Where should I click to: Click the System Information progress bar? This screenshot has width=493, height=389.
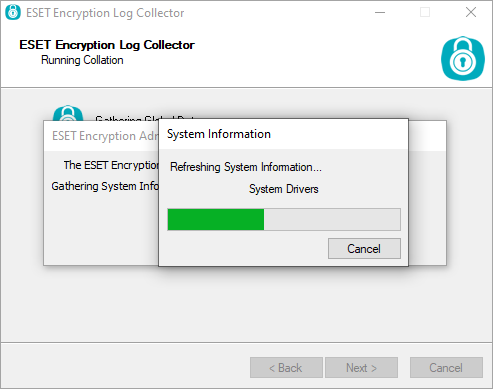tap(284, 219)
